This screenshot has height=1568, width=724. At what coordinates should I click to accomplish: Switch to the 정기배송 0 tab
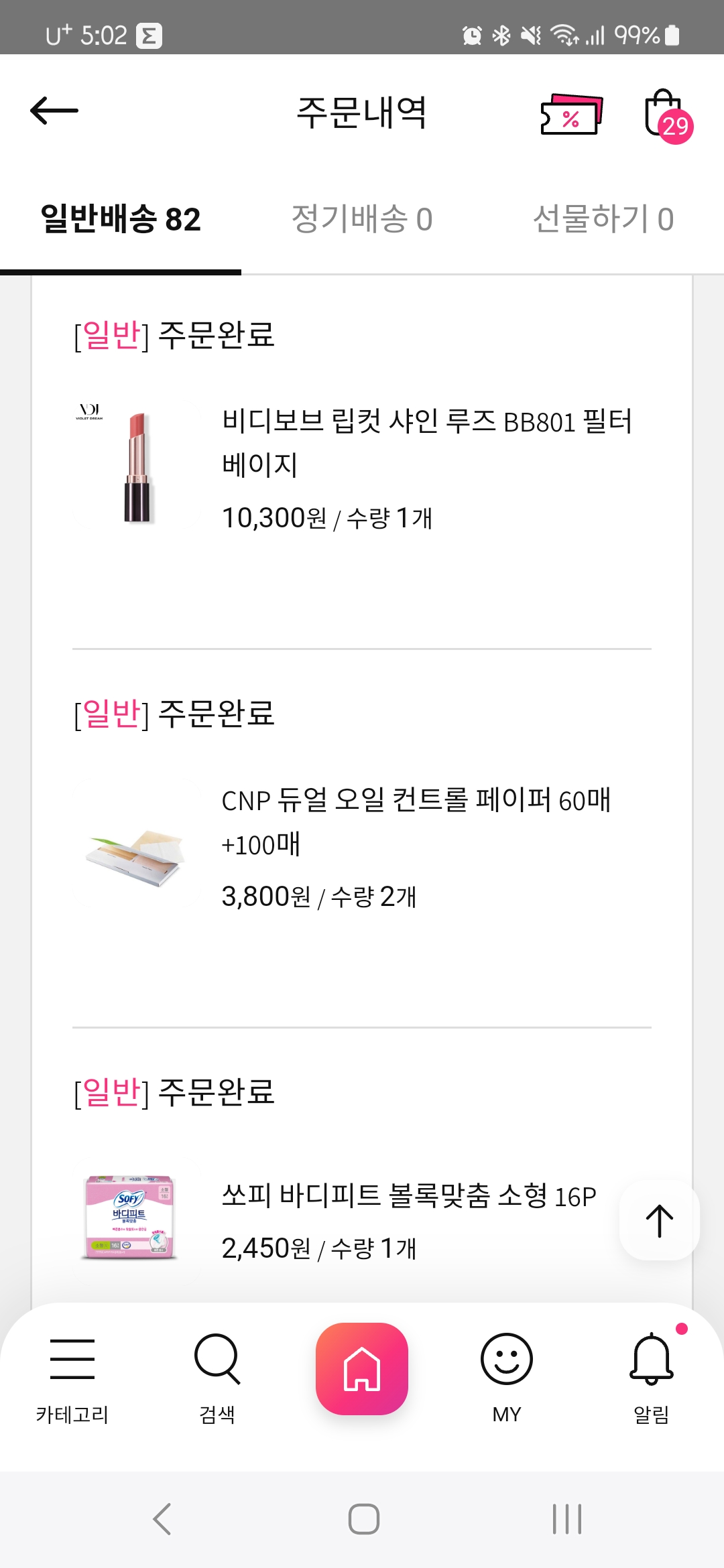pos(362,219)
